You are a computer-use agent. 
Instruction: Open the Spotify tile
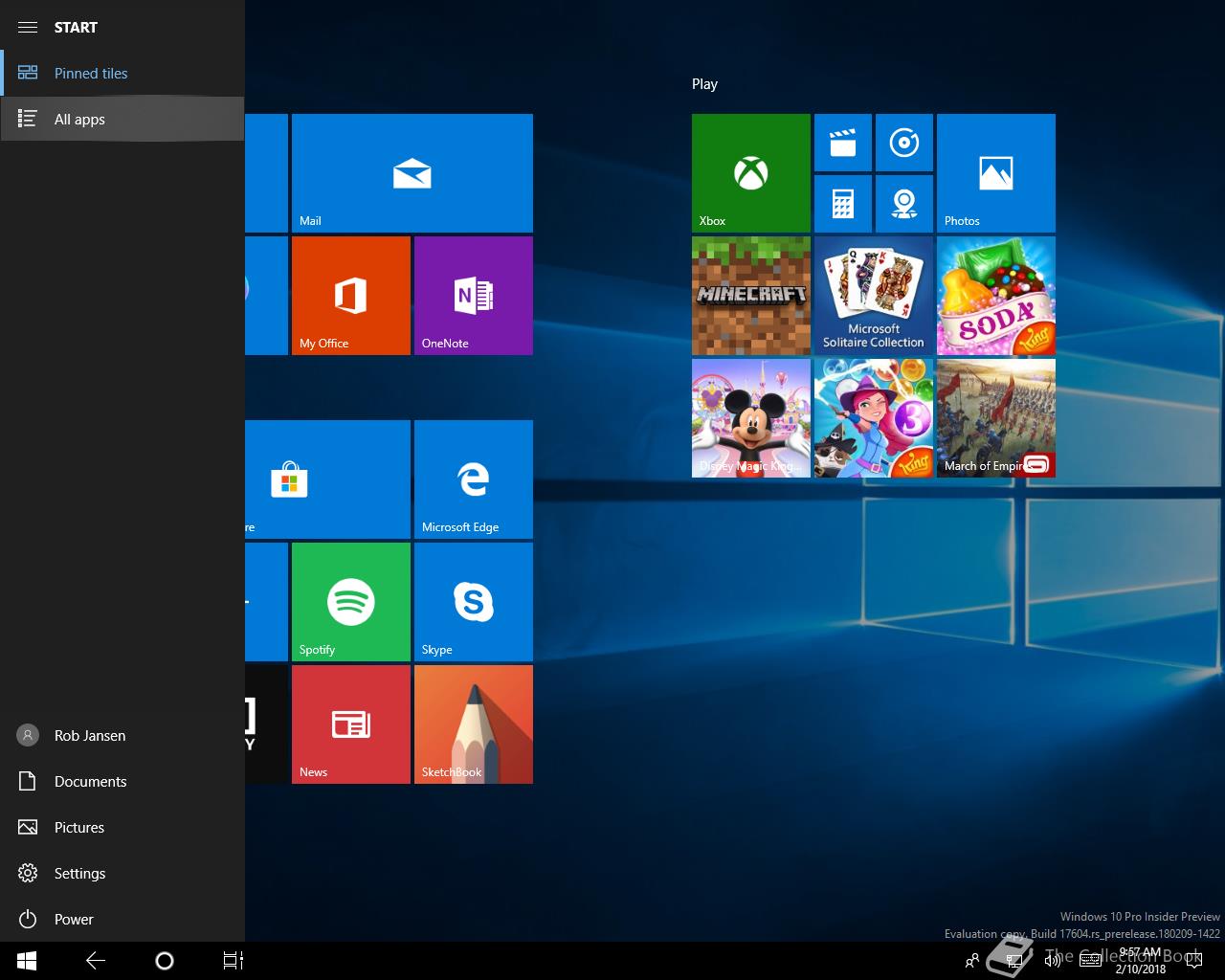[x=350, y=602]
